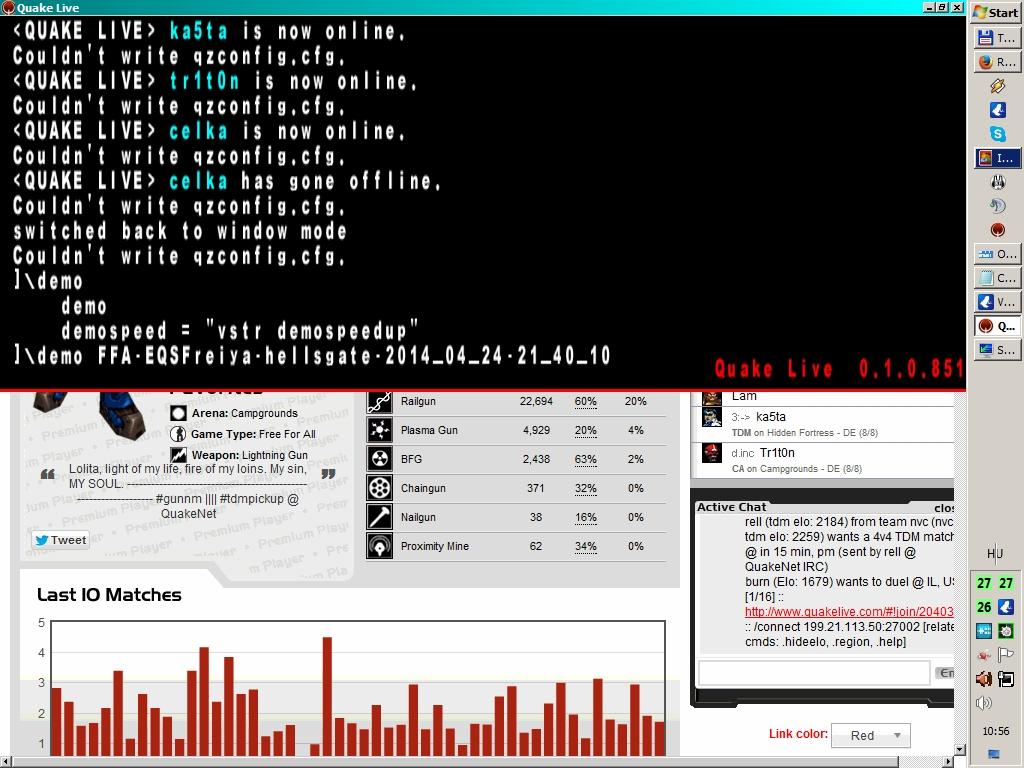This screenshot has height=768, width=1024.
Task: Click the Arena Campgrounds icon
Action: (x=178, y=413)
